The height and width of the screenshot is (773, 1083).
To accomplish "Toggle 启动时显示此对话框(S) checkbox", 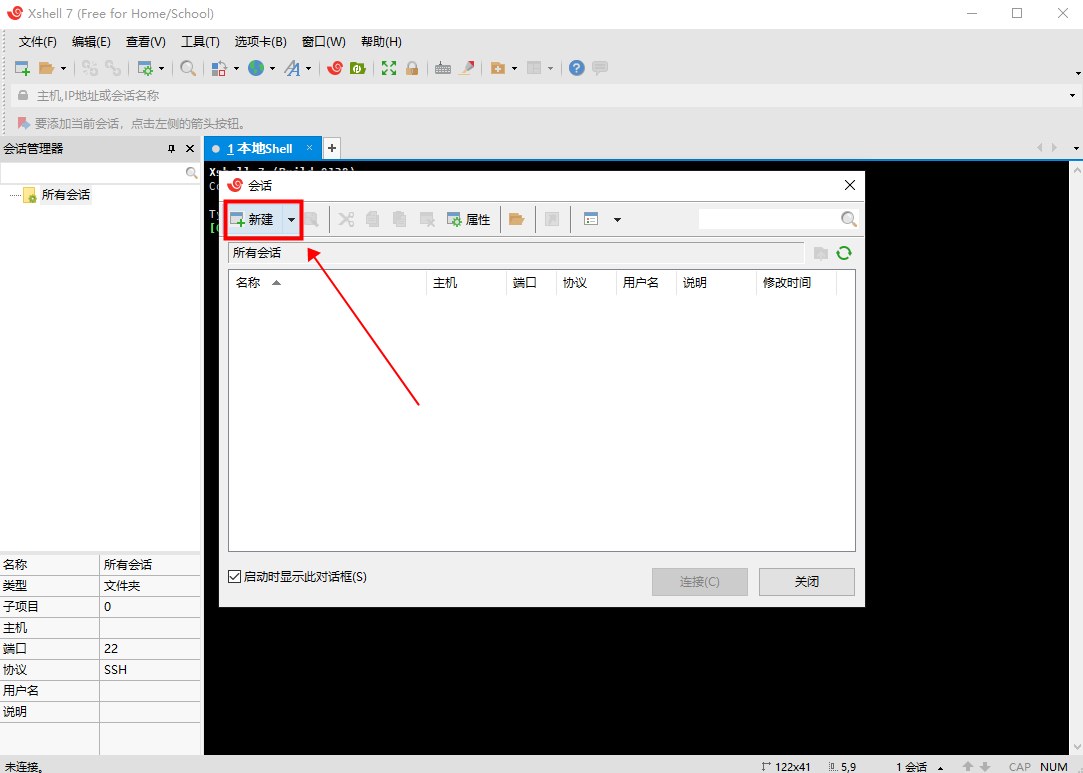I will (235, 577).
